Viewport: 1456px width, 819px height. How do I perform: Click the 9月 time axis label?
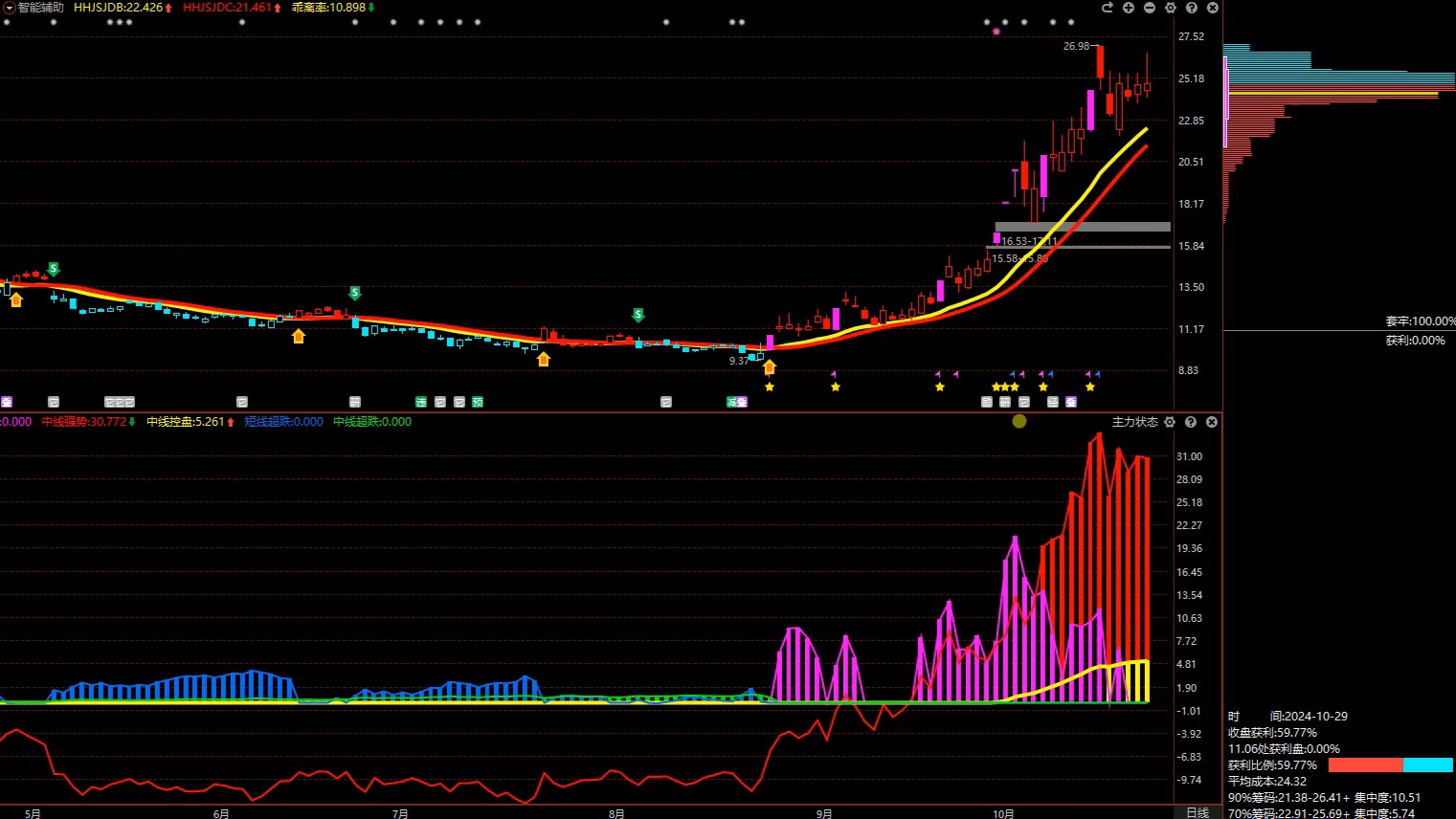click(824, 813)
